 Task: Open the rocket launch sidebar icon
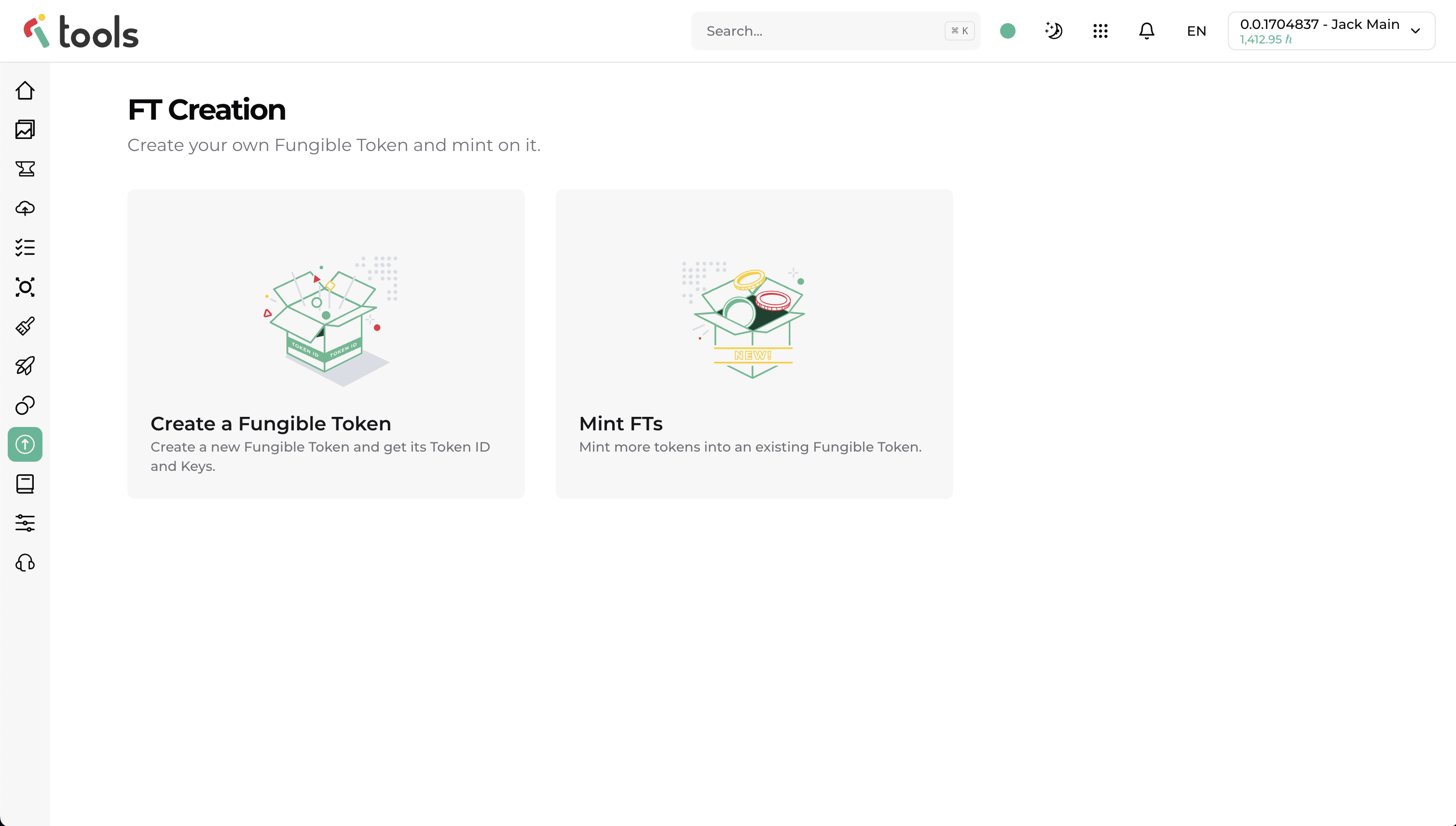pyautogui.click(x=25, y=365)
